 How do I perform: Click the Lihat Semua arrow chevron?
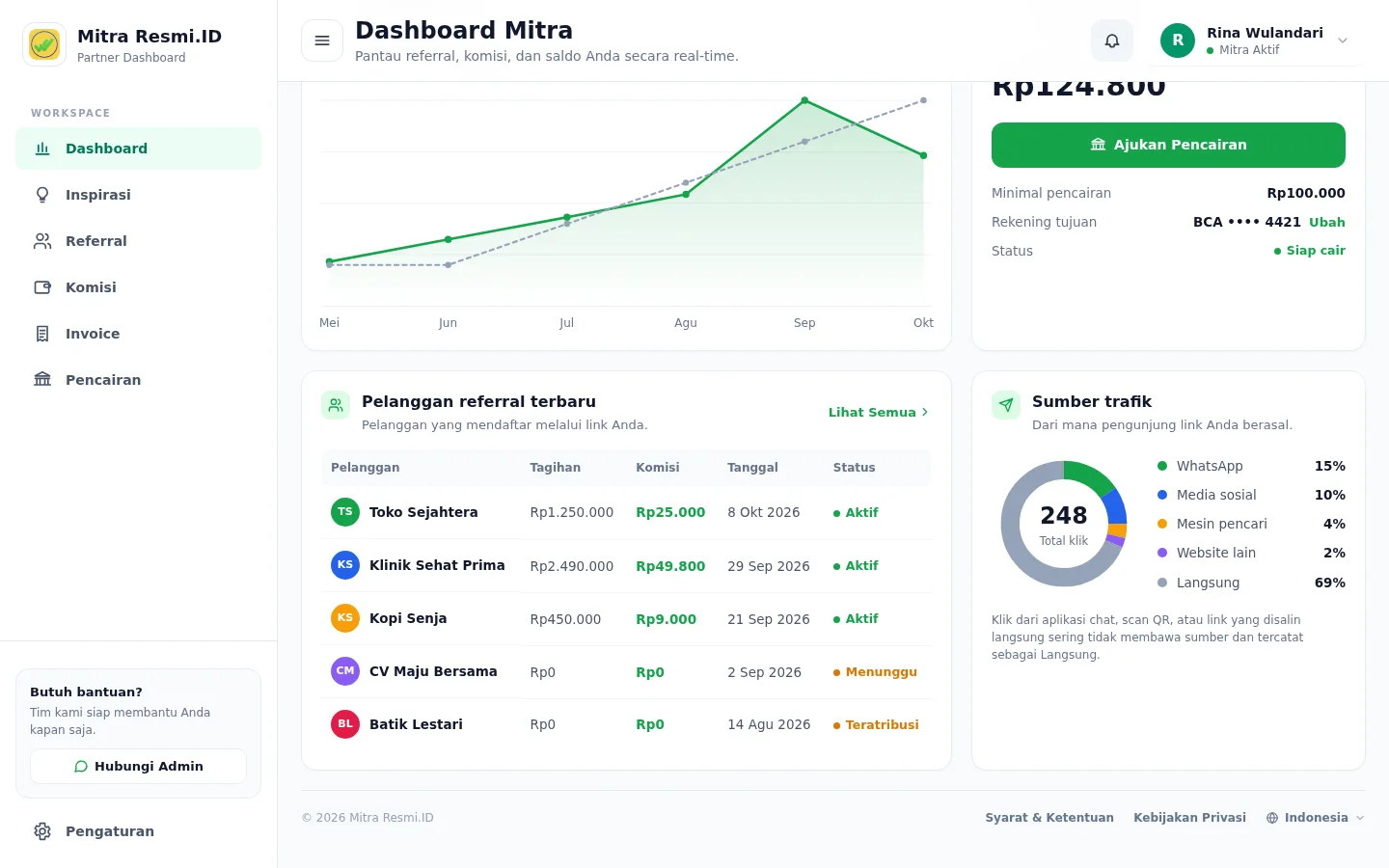pos(925,412)
